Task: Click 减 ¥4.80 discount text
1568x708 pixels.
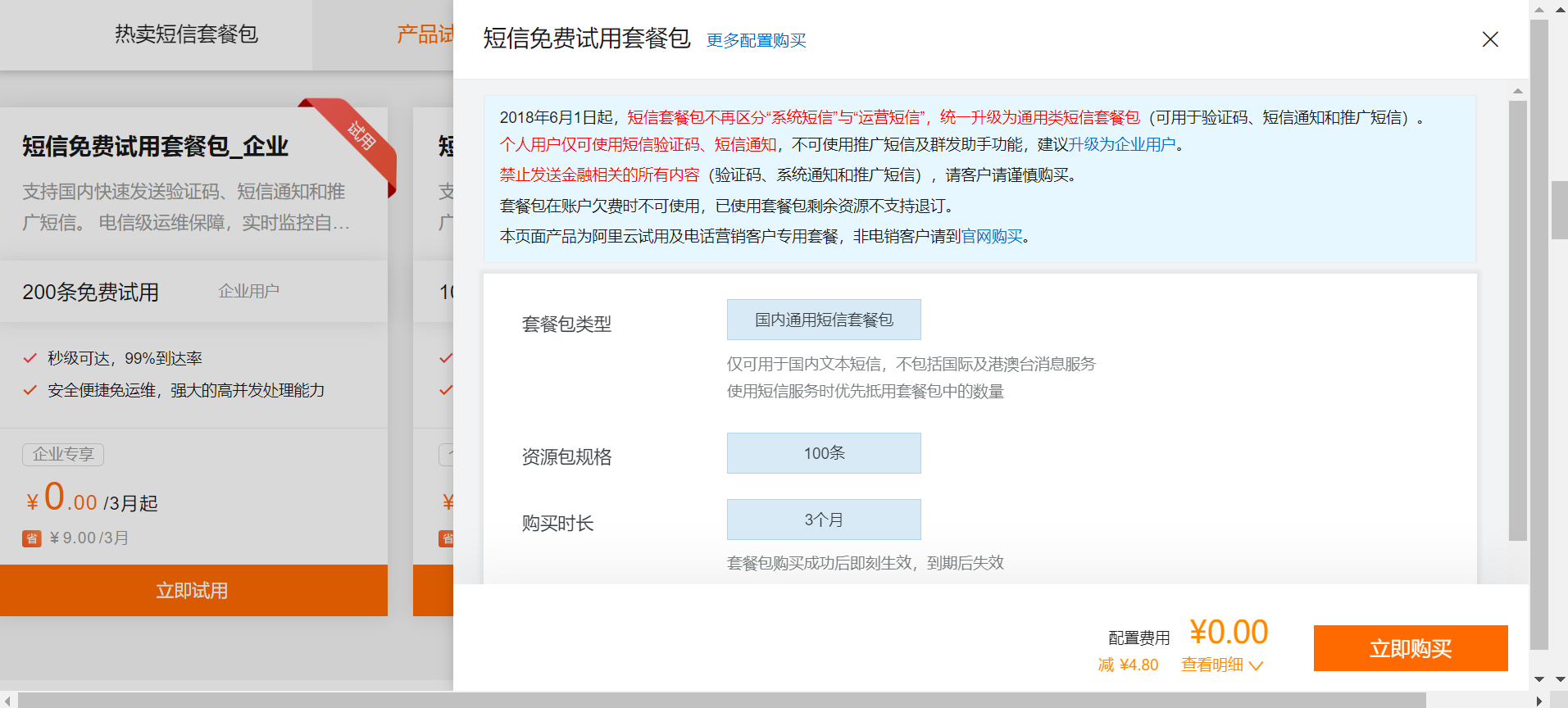Action: point(1128,665)
